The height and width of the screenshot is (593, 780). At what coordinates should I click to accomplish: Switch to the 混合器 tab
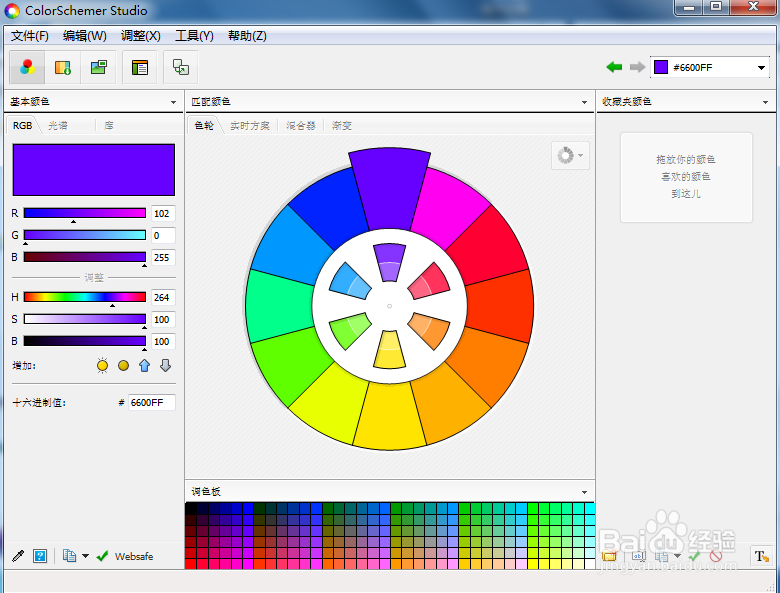[301, 125]
